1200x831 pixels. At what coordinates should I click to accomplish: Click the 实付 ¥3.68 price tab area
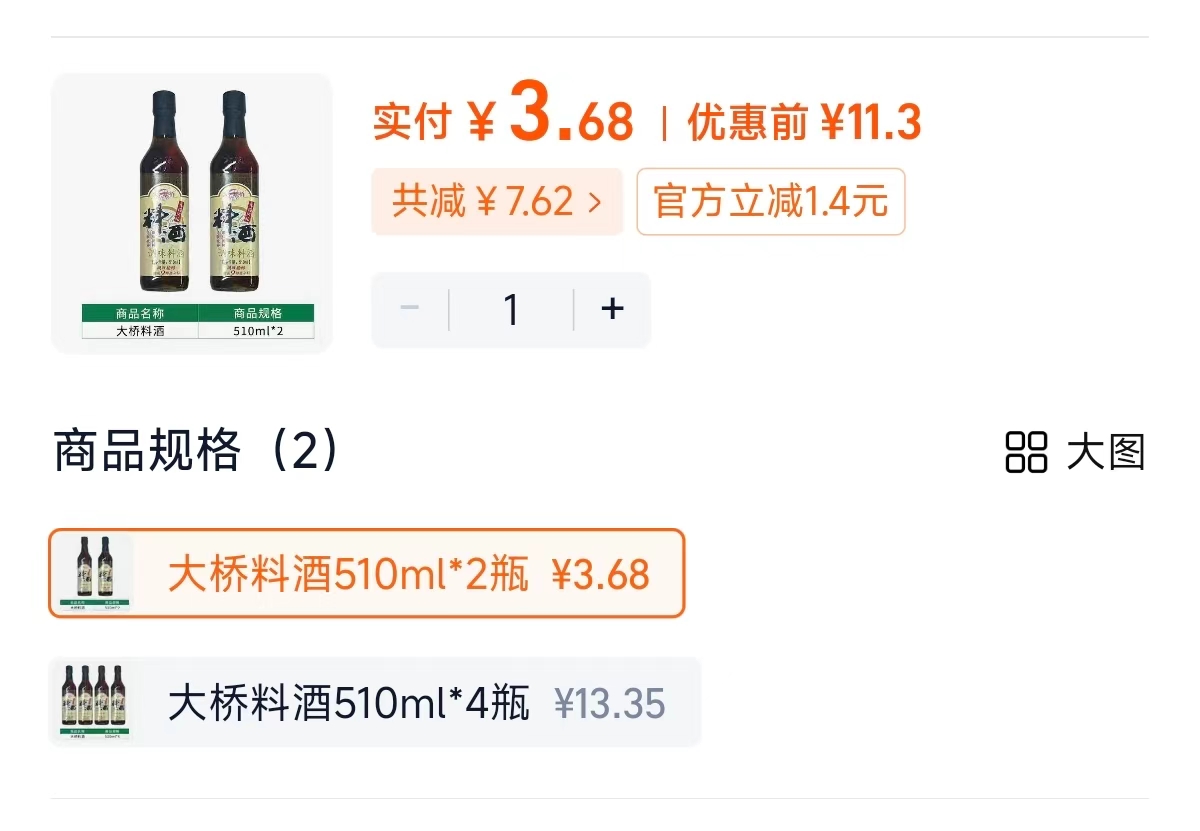click(500, 120)
